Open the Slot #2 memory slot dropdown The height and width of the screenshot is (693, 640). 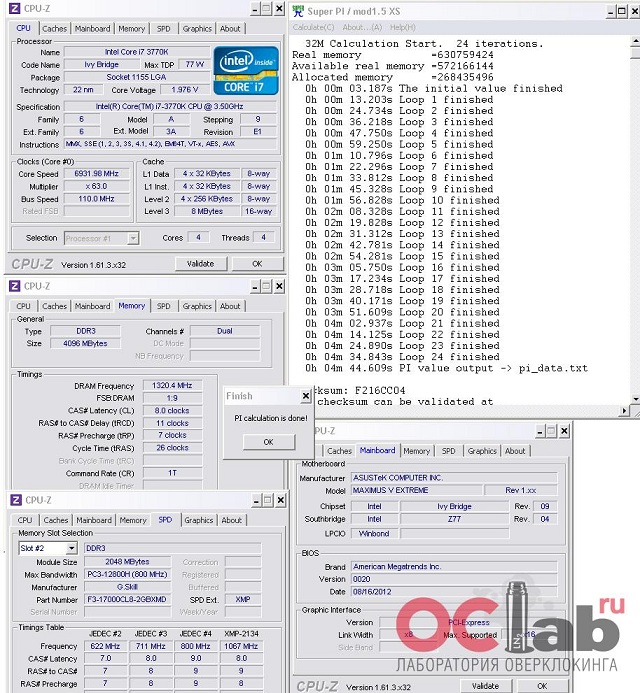[x=71, y=548]
